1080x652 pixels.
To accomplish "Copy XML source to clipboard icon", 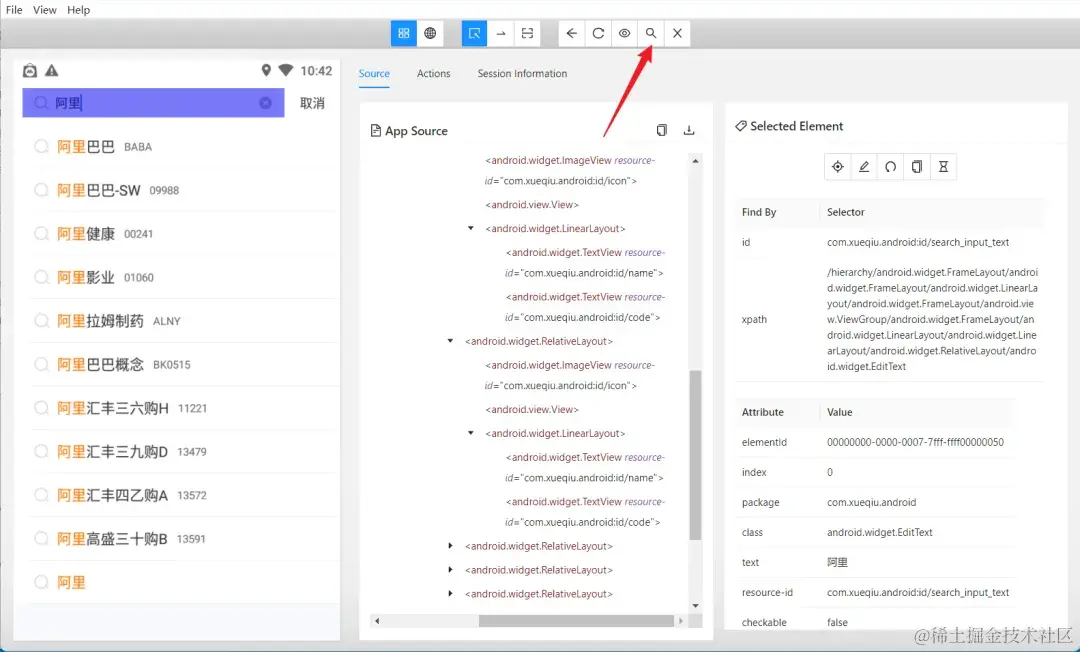I will click(x=661, y=130).
